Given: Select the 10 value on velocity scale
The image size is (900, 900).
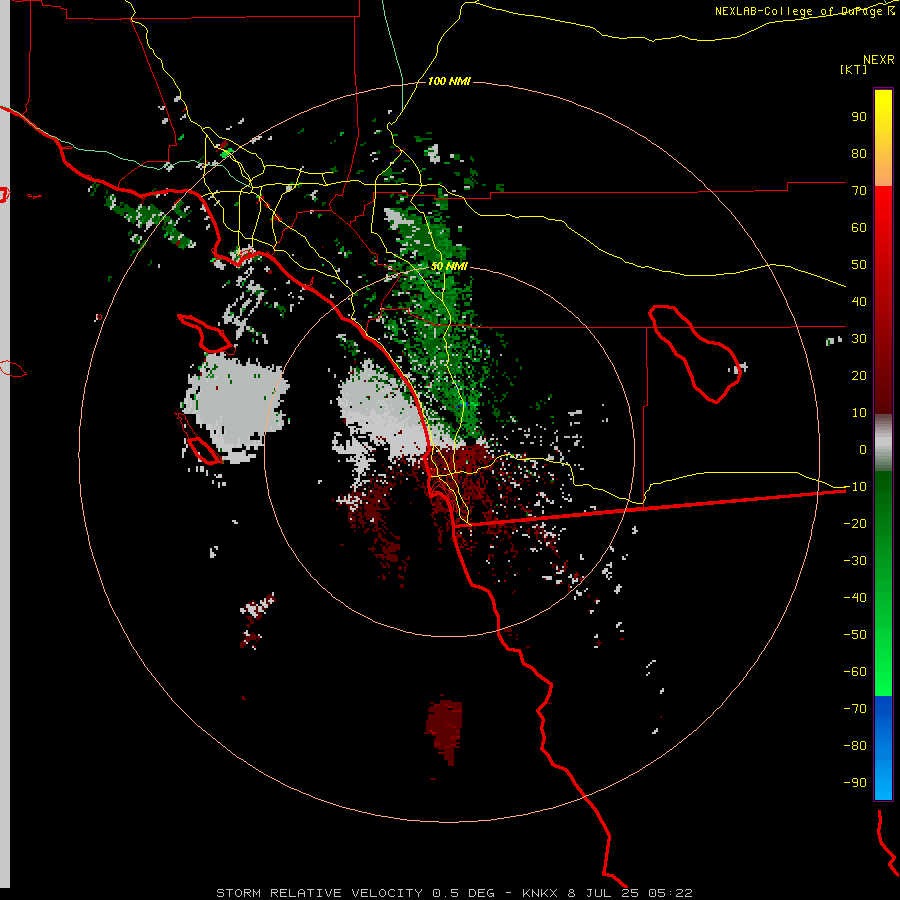Looking at the screenshot, I should (859, 413).
